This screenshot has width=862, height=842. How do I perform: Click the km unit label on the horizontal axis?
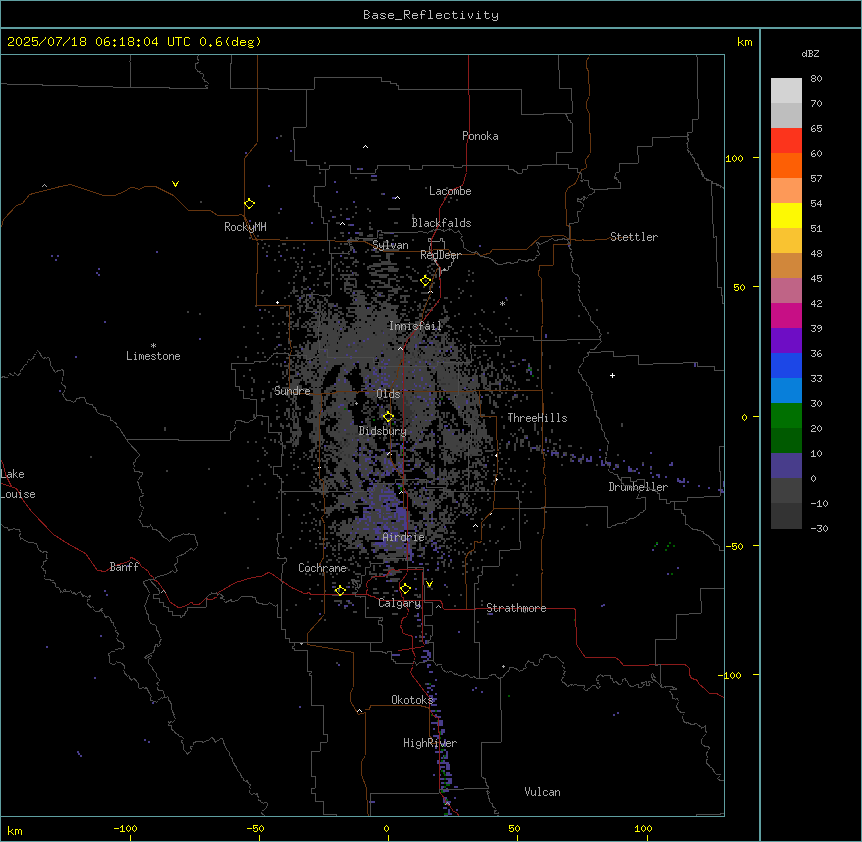tap(15, 831)
